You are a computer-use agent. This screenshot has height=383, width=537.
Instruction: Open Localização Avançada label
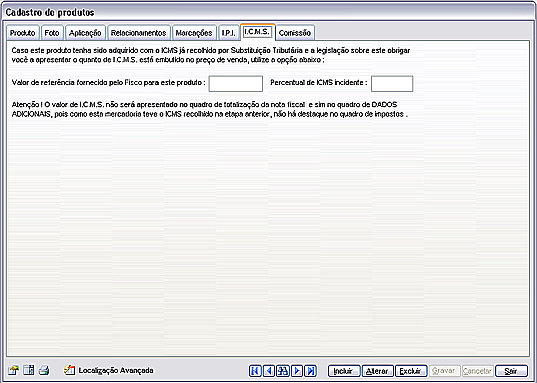click(116, 370)
